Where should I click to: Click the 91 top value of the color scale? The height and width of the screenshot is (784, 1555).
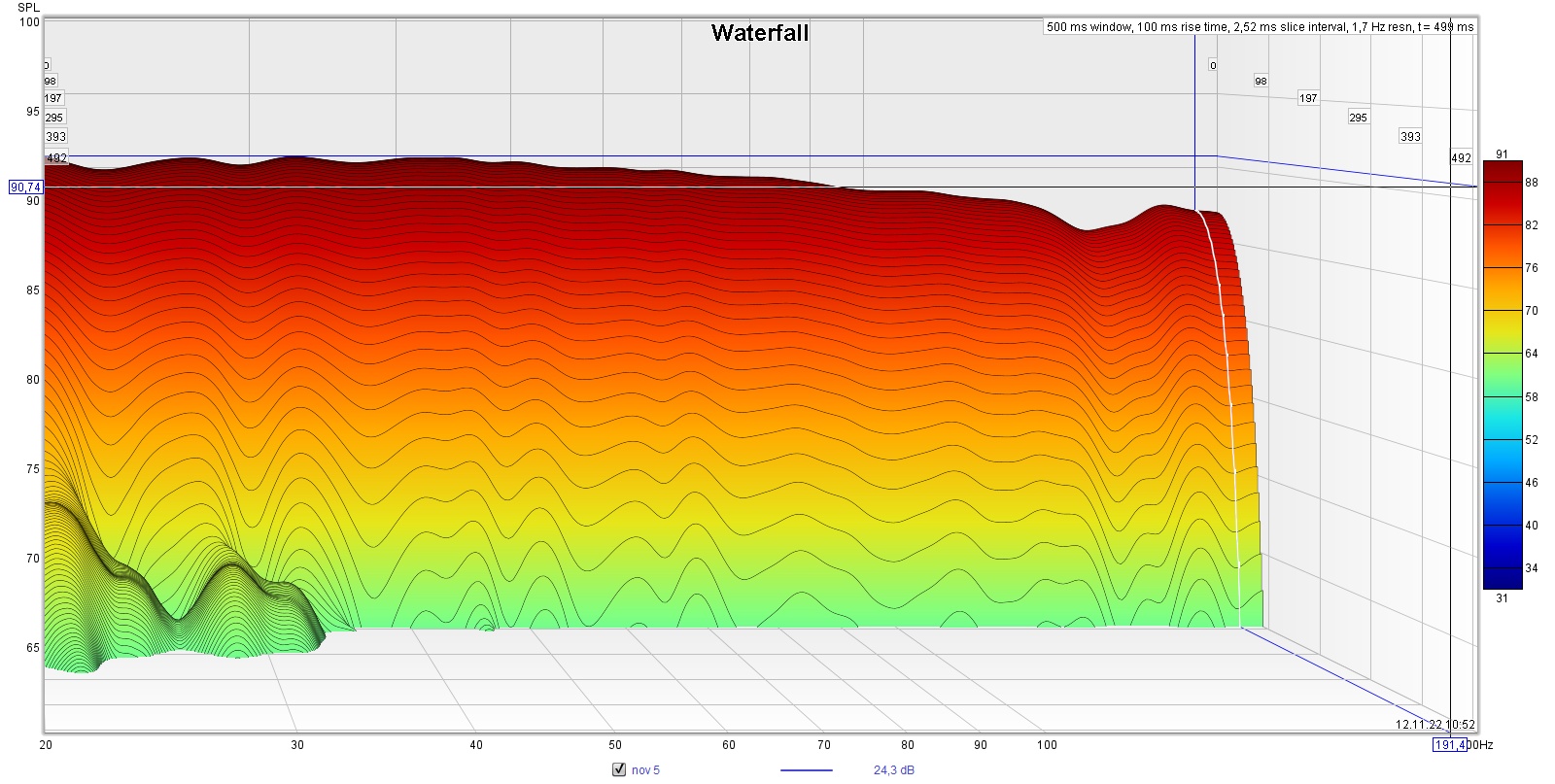[1502, 154]
